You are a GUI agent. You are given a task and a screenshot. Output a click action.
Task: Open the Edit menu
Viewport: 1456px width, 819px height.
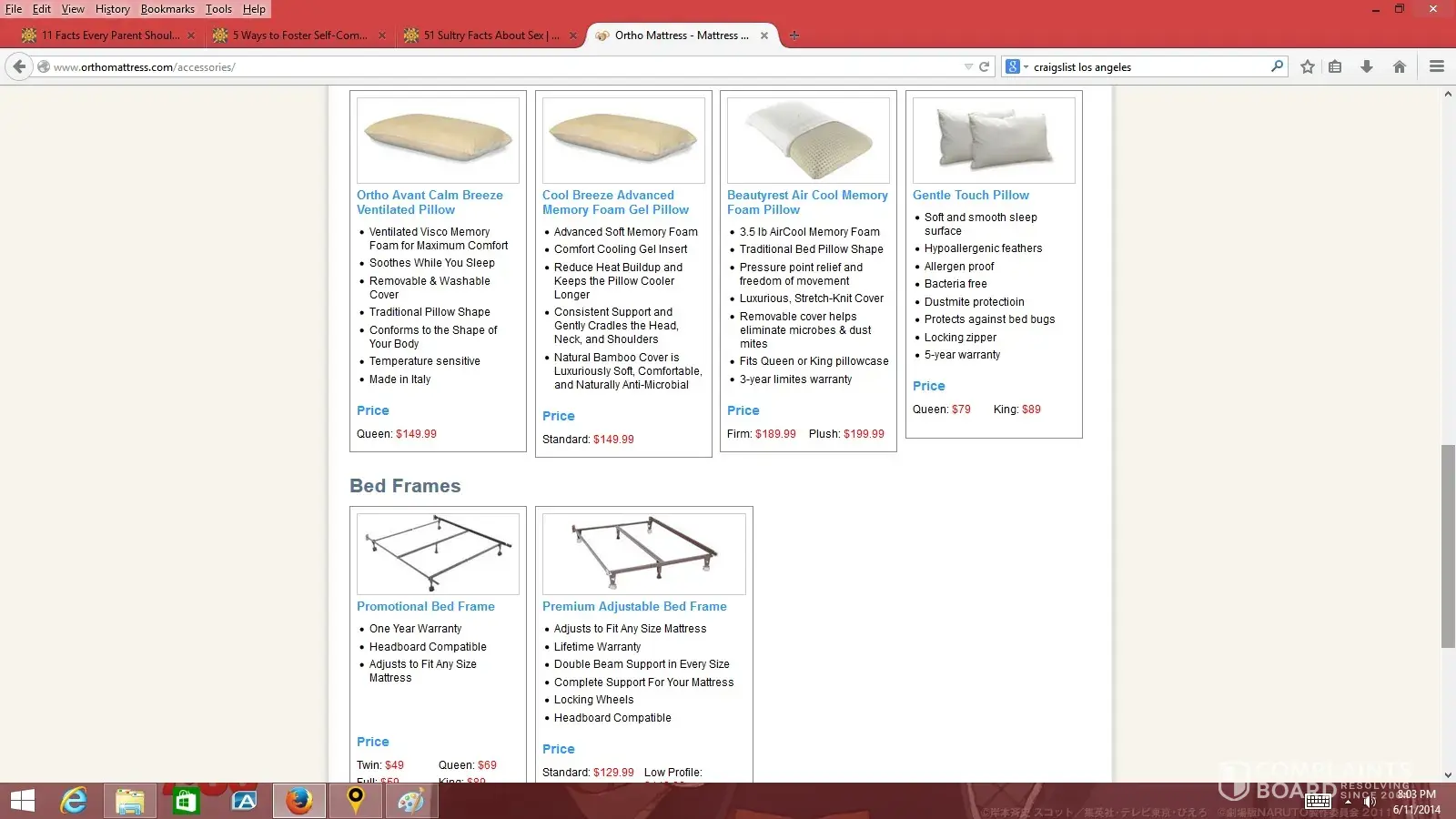point(42,9)
